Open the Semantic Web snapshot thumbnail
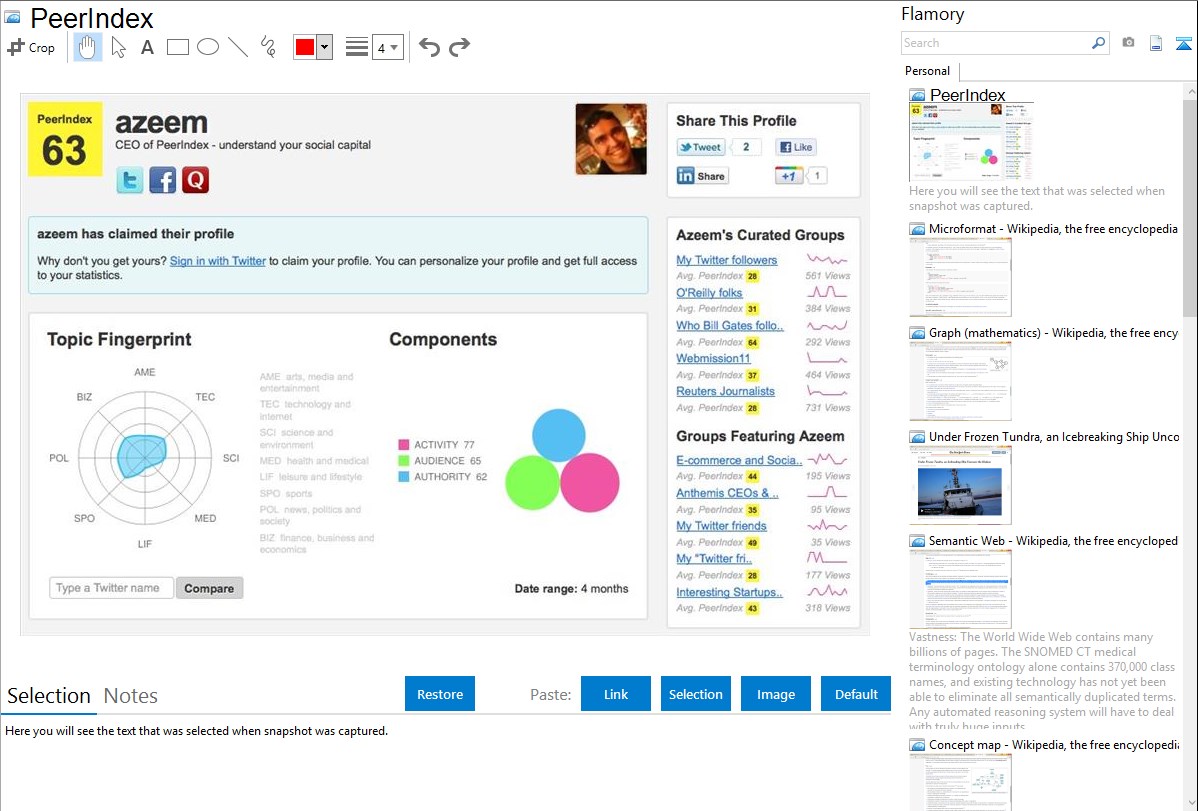 pyautogui.click(x=960, y=589)
